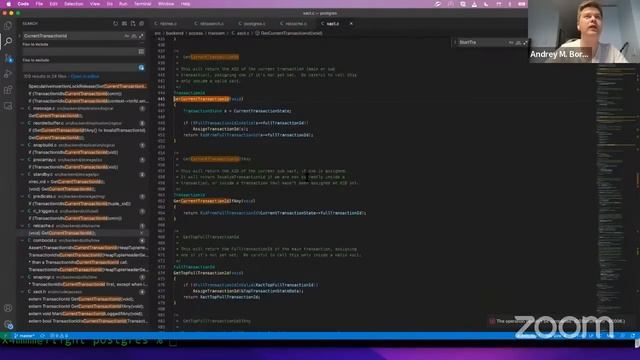640x360 pixels.
Task: Collapse the ri_triggers.c results group
Action: [x=23, y=211]
